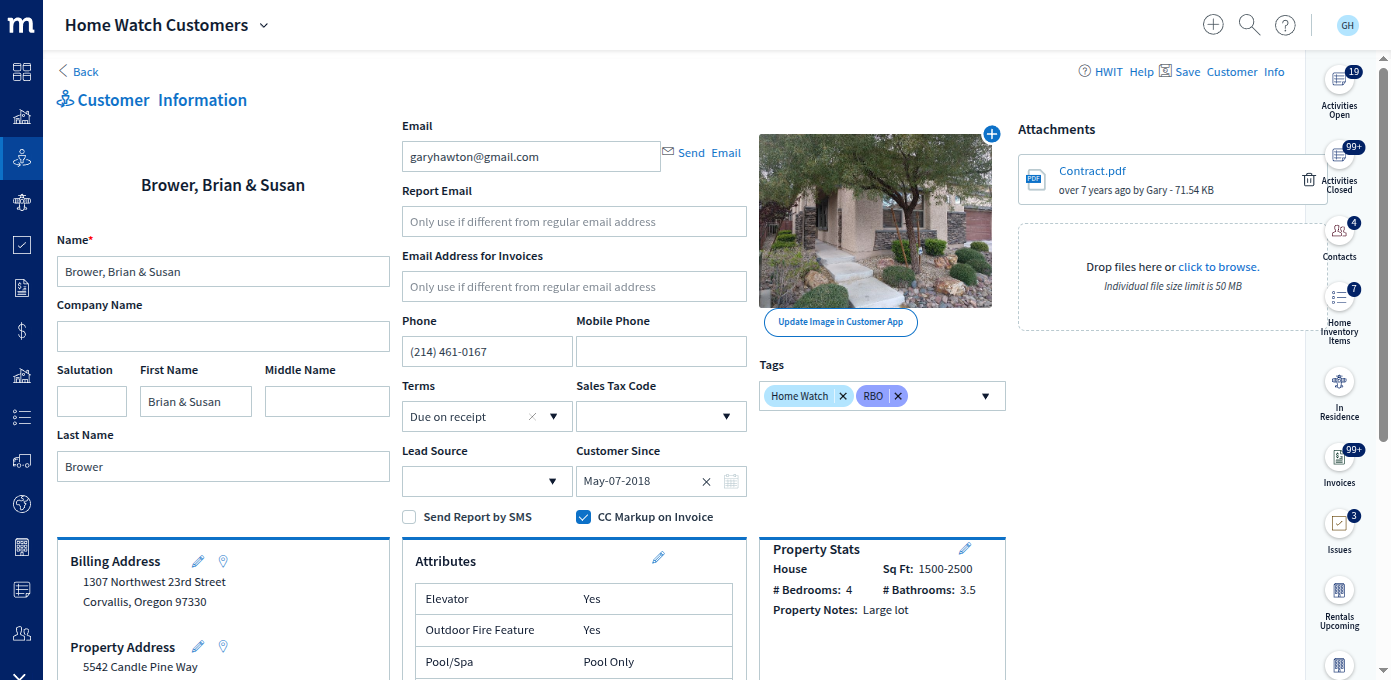Image resolution: width=1391 pixels, height=680 pixels.
Task: Open the checkbox tasks icon in sidebar
Action: click(x=21, y=244)
